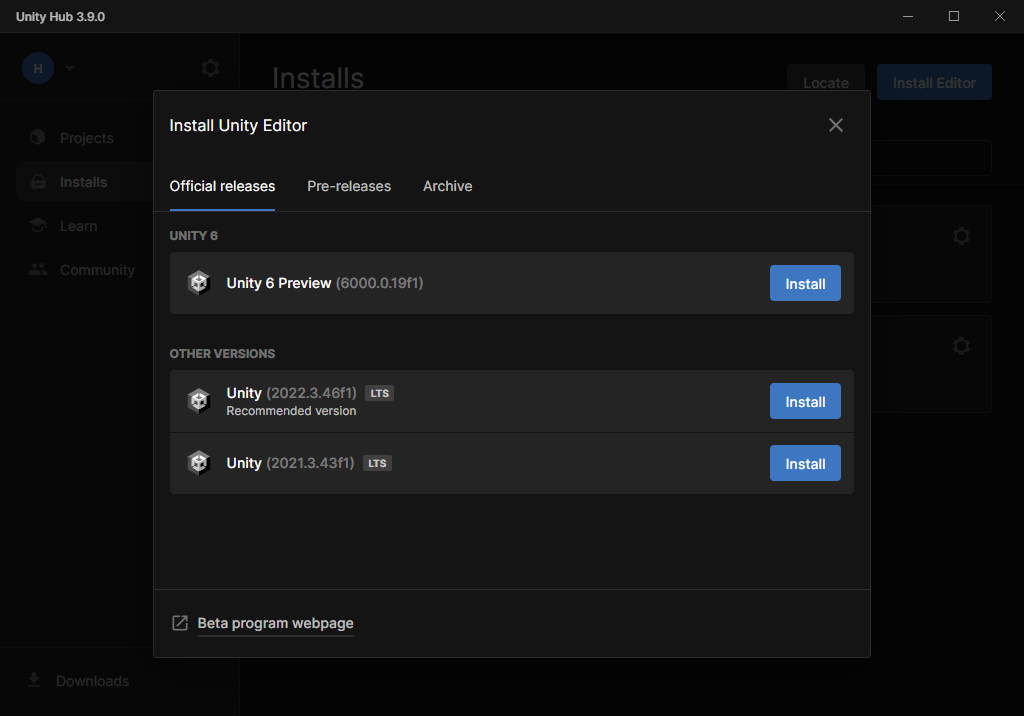1024x716 pixels.
Task: Expand the account dropdown arrow
Action: click(x=70, y=68)
